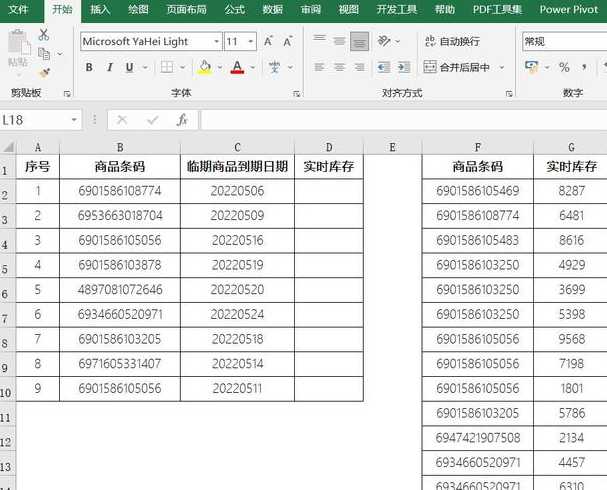The height and width of the screenshot is (490, 607).
Task: Open the underline style dropdown arrow
Action: (145, 67)
